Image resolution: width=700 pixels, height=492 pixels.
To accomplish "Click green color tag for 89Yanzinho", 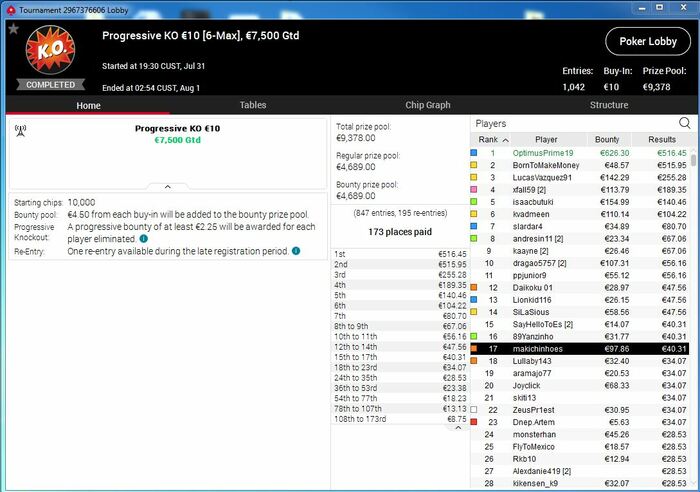I will [474, 336].
